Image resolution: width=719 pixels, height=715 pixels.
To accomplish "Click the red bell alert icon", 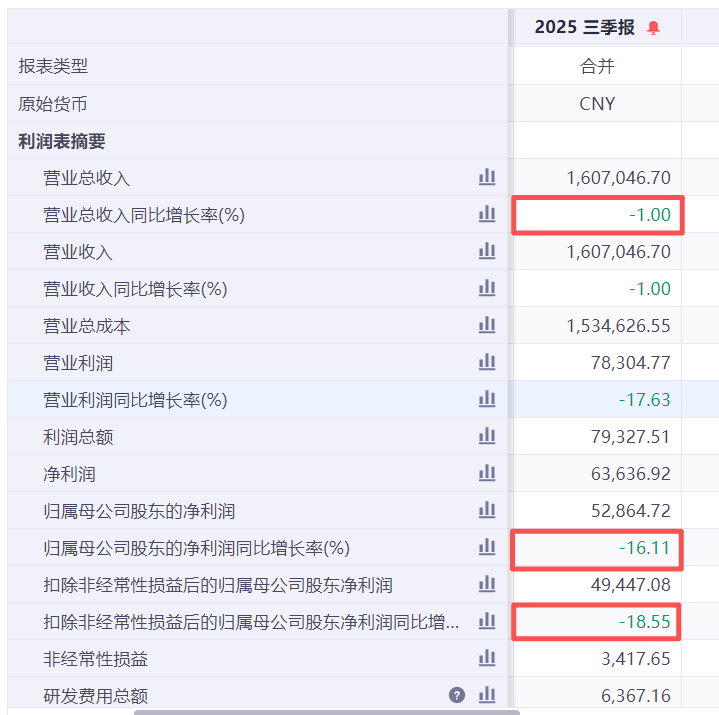I will click(x=654, y=28).
